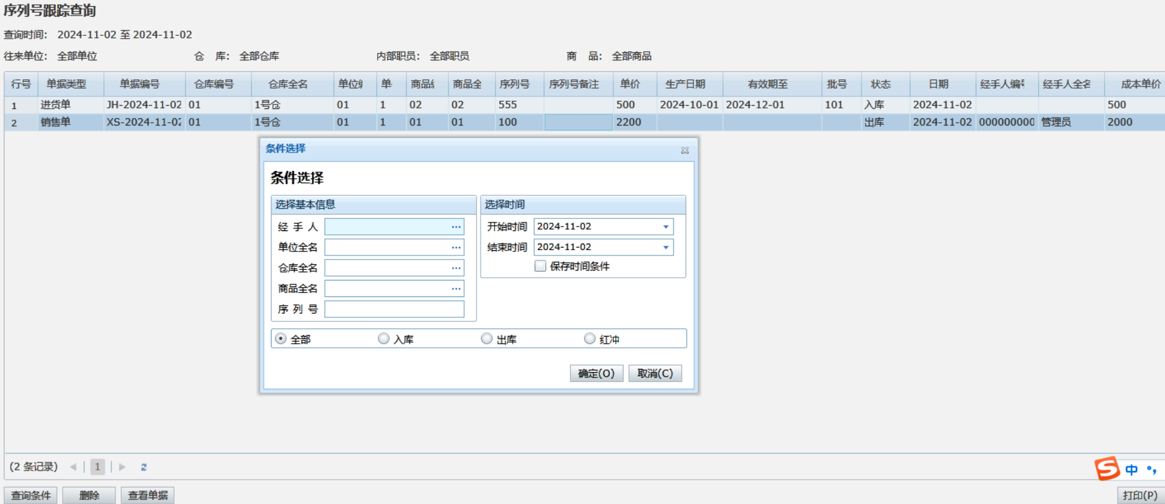
Task: Click the previous page arrow in pager
Action: point(73,467)
